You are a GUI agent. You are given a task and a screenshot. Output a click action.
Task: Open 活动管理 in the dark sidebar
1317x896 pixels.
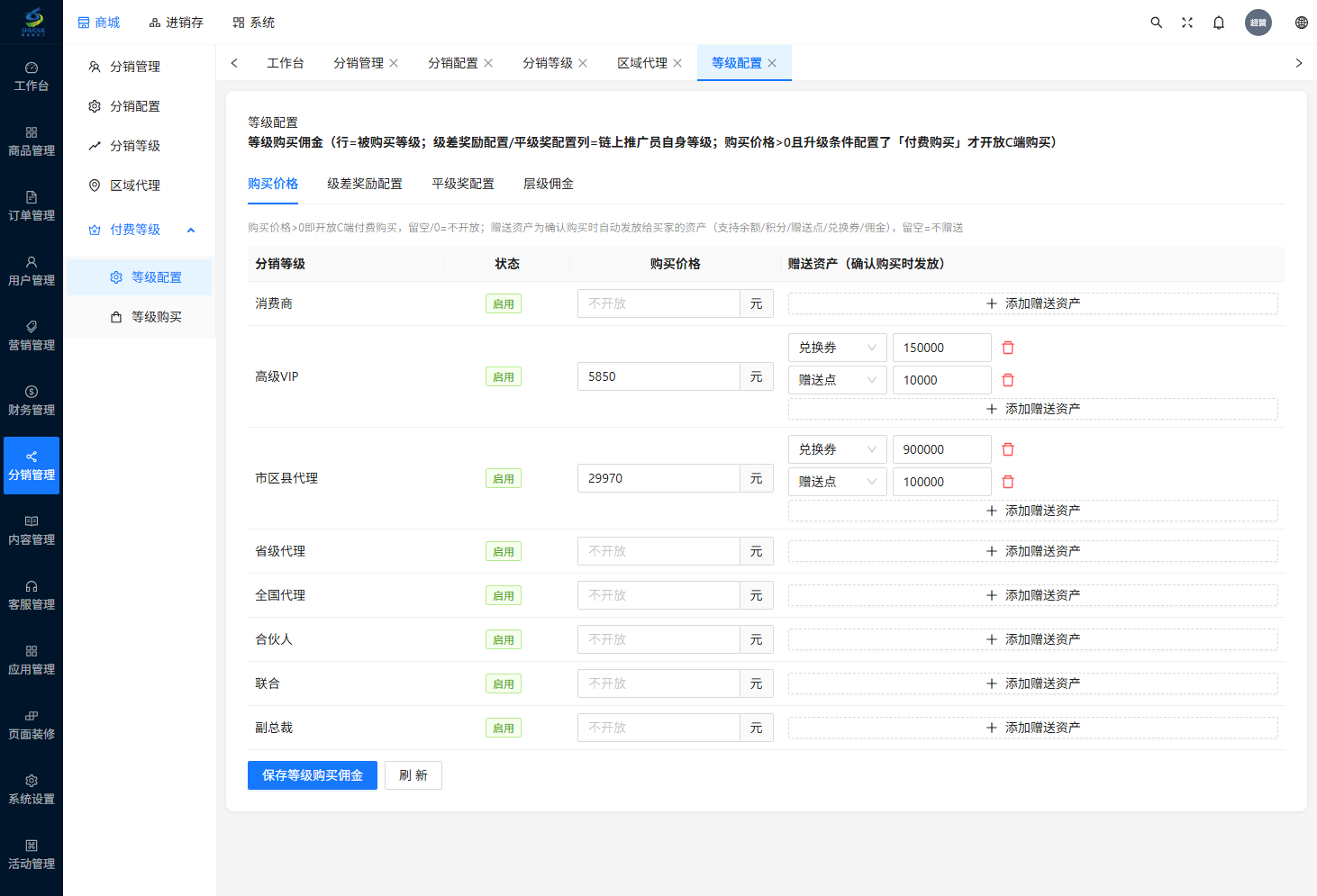click(x=32, y=855)
